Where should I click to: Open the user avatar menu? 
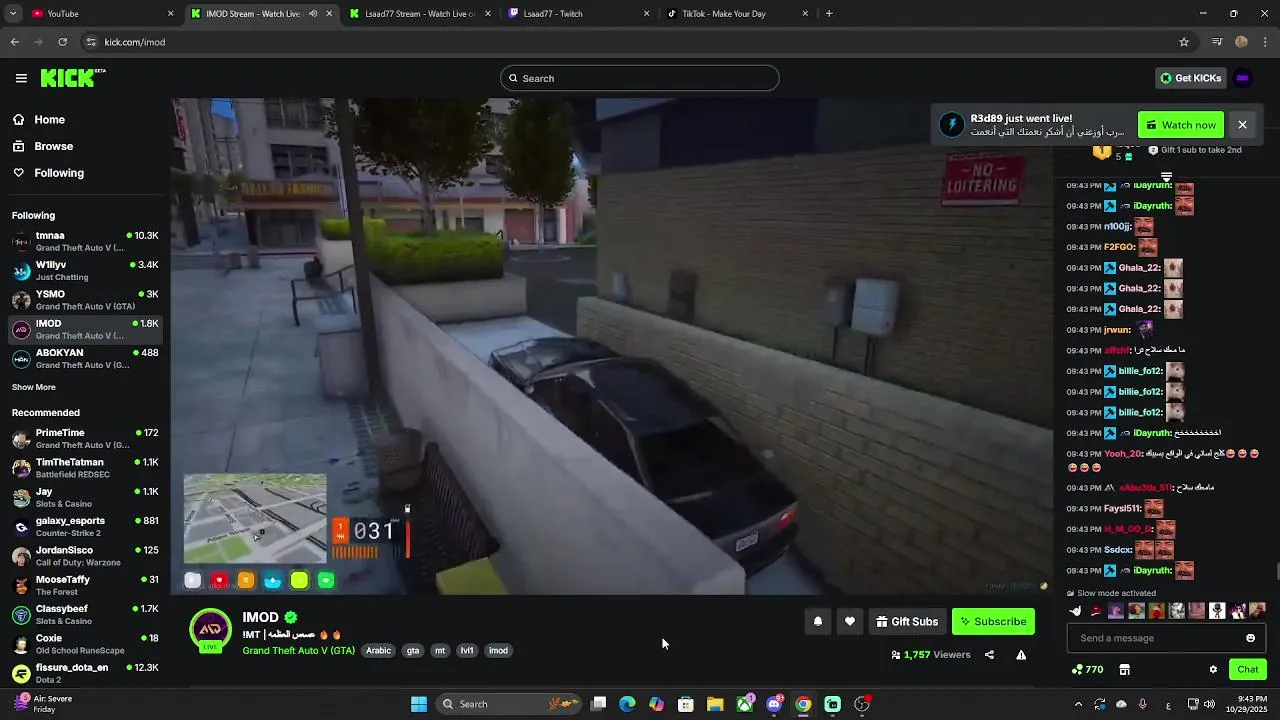1242,78
